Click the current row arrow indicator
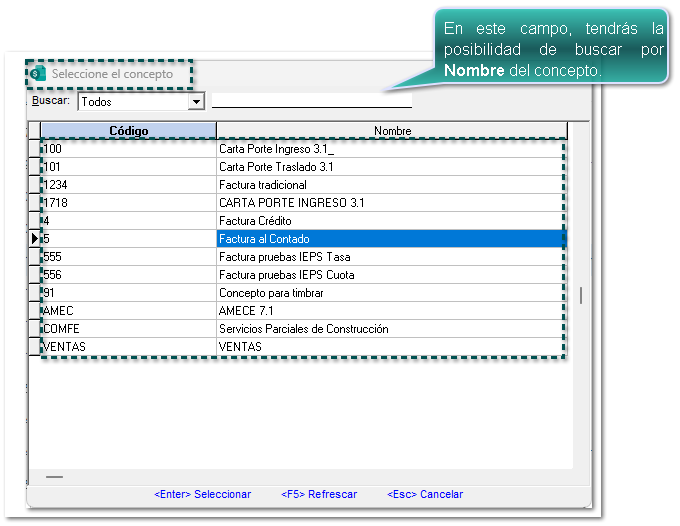 (35, 239)
